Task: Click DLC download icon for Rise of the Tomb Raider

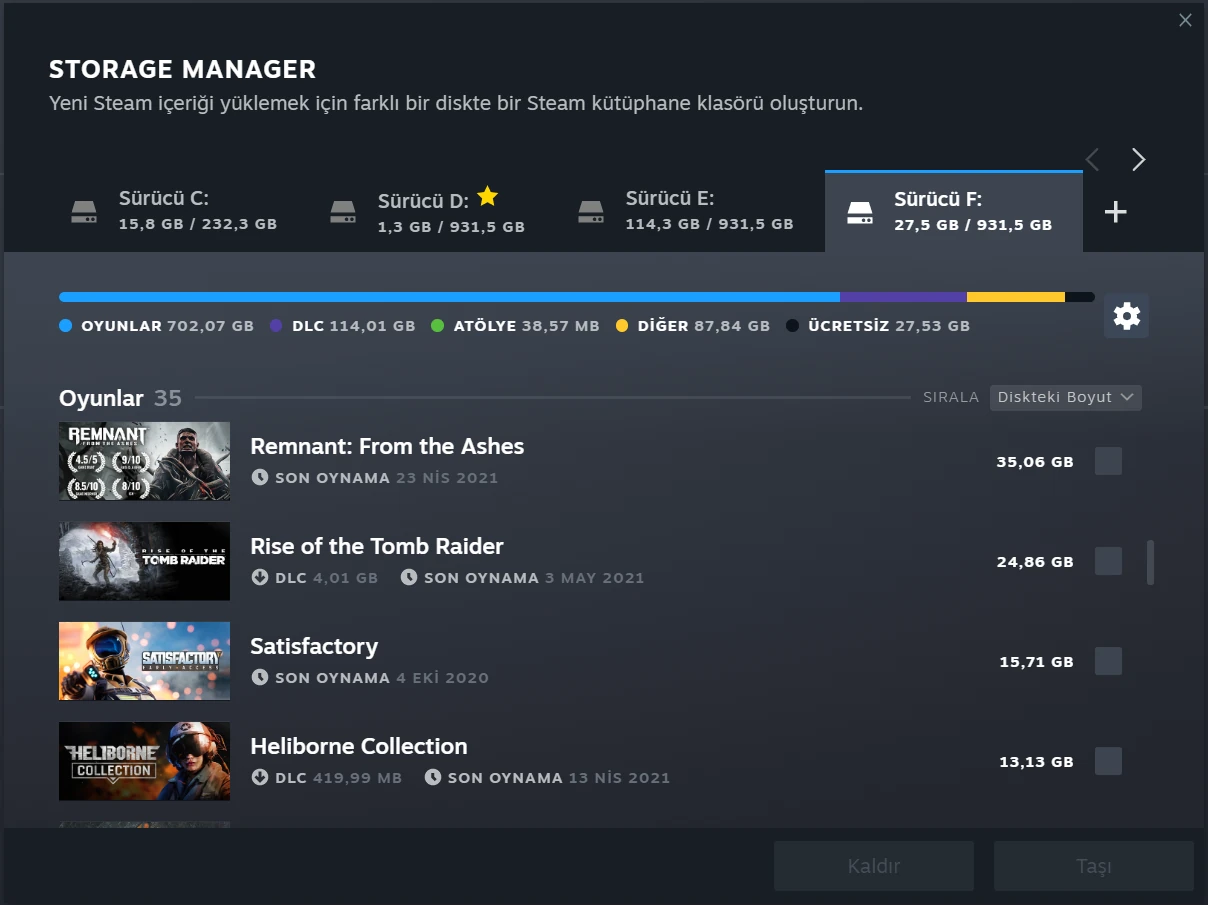Action: point(259,577)
